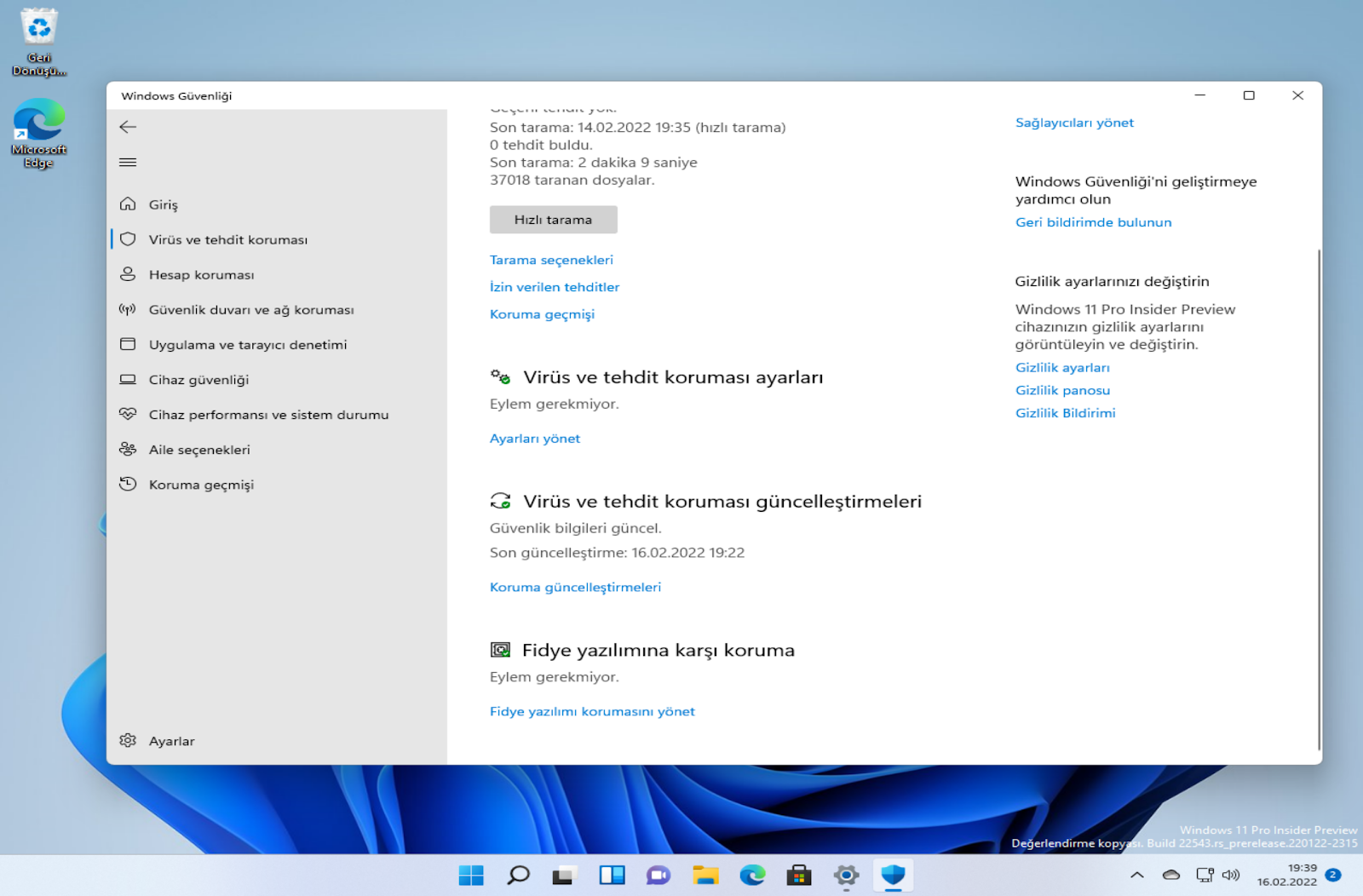Open İzin verilen tehditler link
The image size is (1363, 896).
[x=555, y=287]
